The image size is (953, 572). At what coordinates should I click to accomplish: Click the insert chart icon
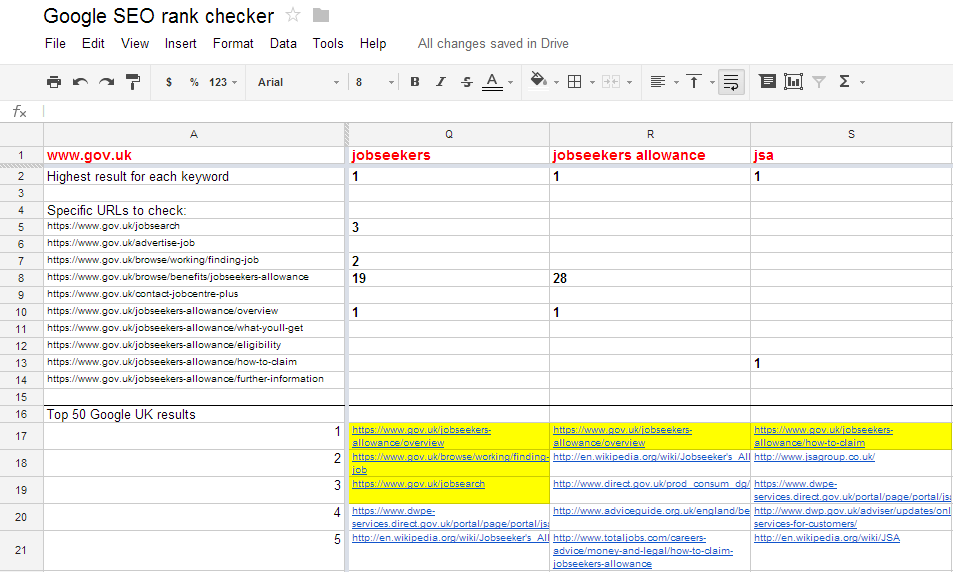pyautogui.click(x=793, y=81)
